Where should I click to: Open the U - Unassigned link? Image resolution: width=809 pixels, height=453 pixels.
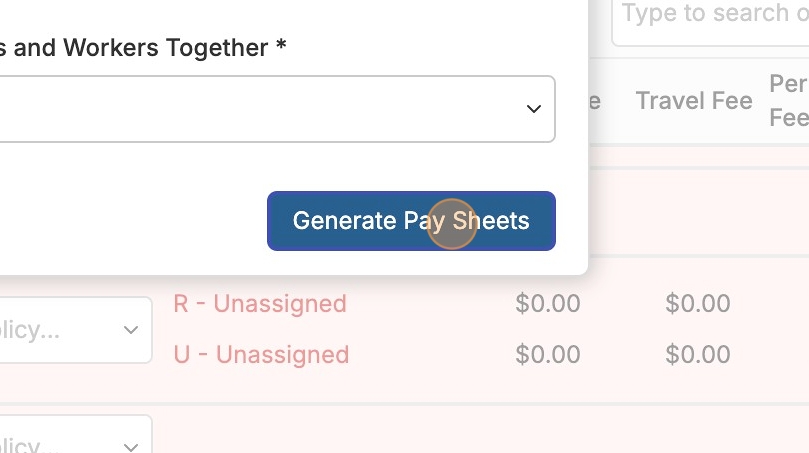coord(261,354)
